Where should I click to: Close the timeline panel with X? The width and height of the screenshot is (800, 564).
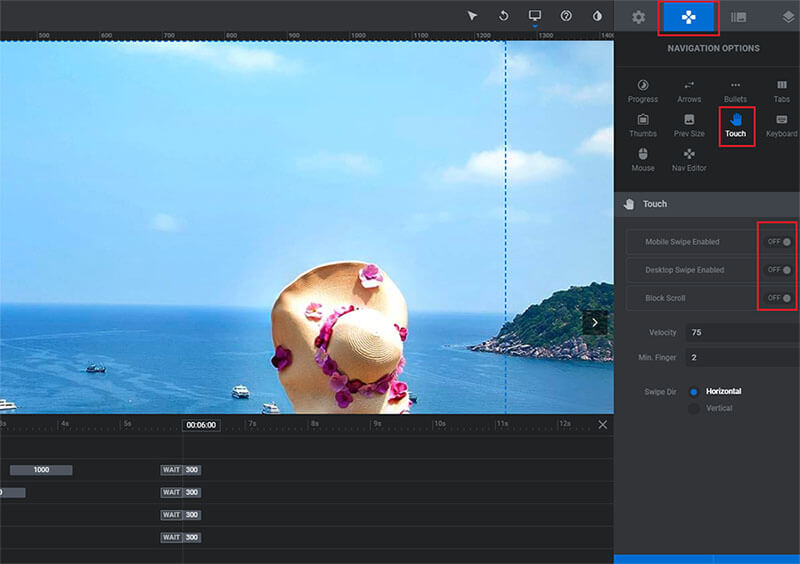602,425
